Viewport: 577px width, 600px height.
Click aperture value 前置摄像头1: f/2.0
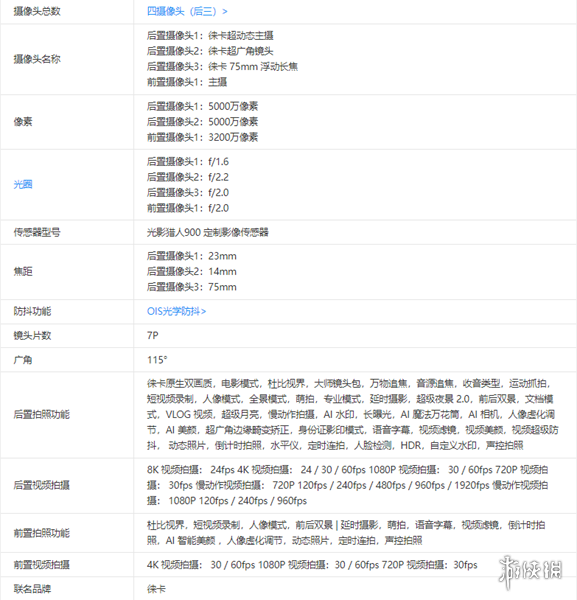pos(188,208)
